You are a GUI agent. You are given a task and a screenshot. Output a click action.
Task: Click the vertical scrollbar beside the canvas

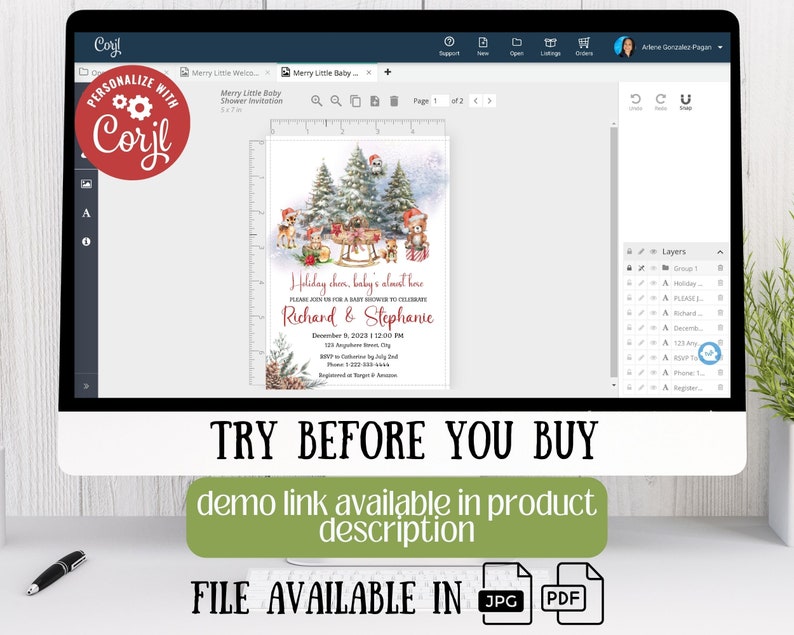pos(614,253)
